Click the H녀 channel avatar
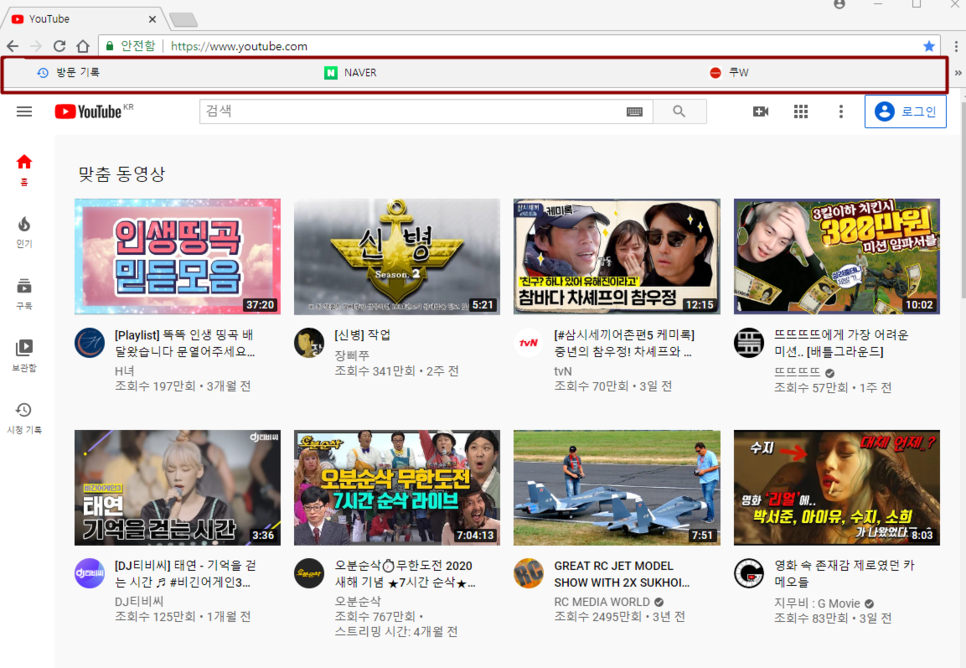966x668 pixels. (89, 343)
